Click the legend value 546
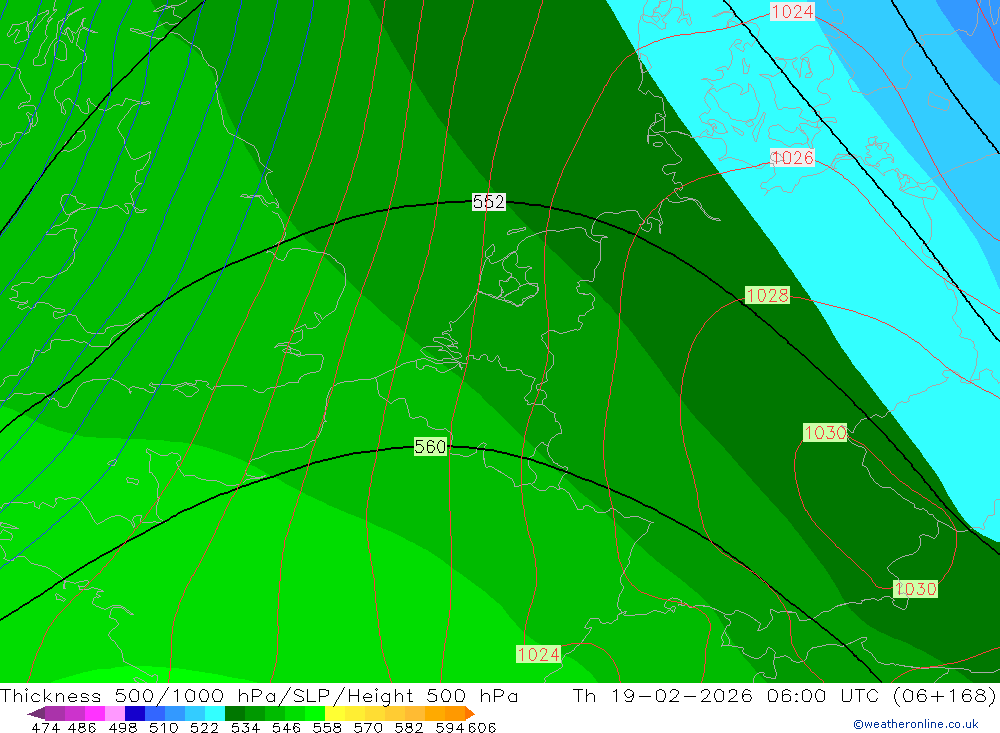Screen dimensions: 1000x733 [286, 728]
